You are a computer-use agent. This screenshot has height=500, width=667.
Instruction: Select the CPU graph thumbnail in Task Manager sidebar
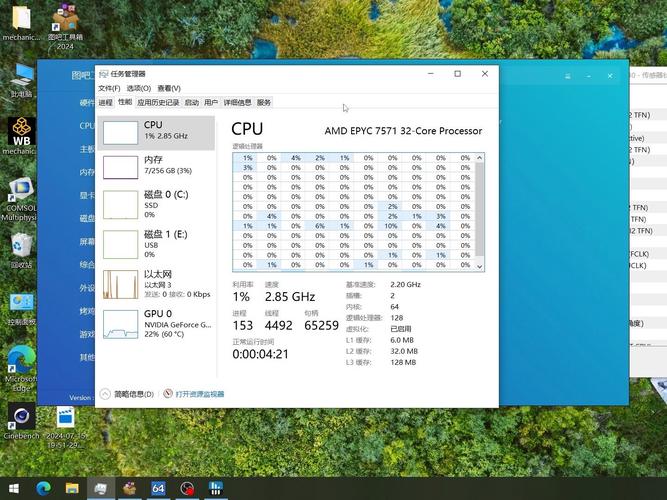point(120,132)
